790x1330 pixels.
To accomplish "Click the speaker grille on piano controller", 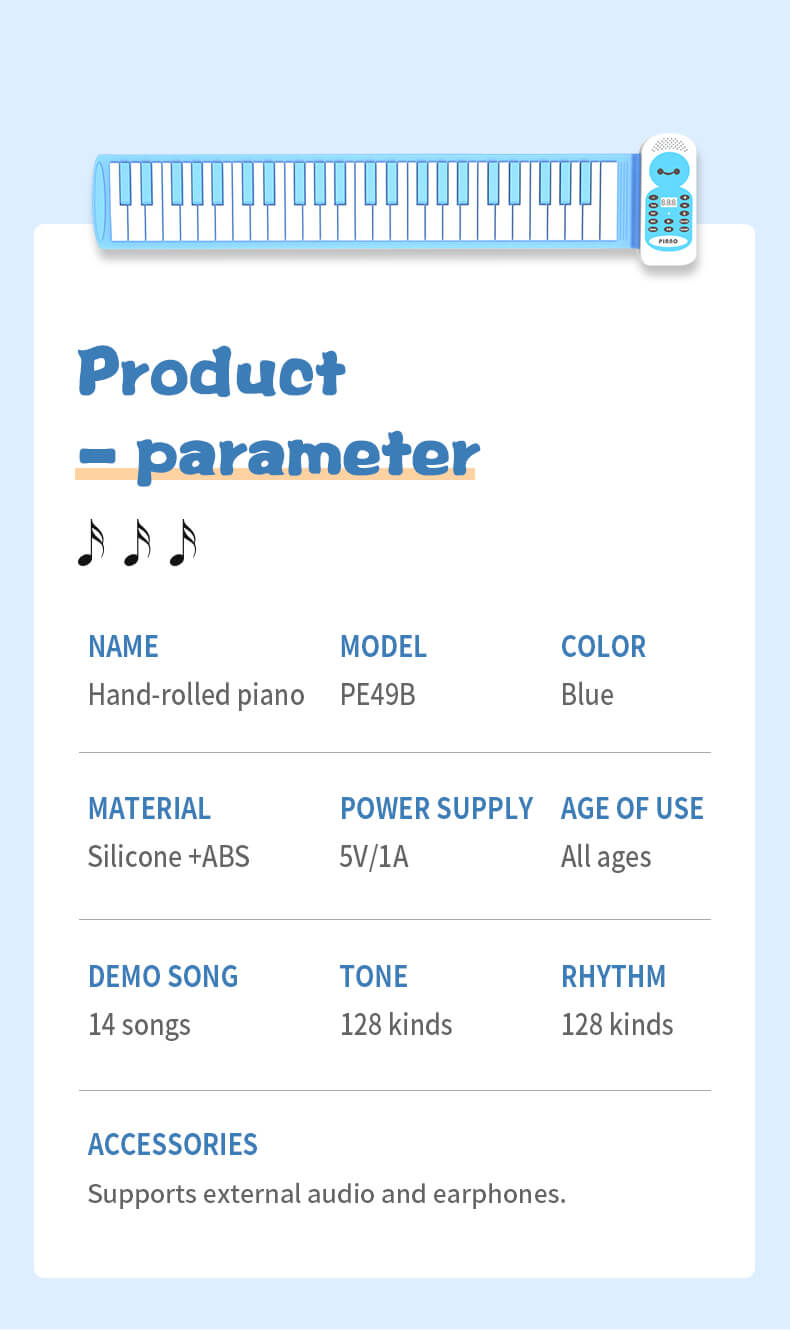I will (668, 146).
